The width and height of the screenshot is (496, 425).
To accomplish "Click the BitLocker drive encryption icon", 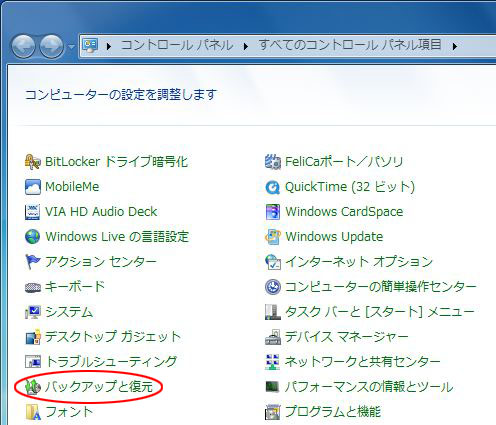I will 33,162.
